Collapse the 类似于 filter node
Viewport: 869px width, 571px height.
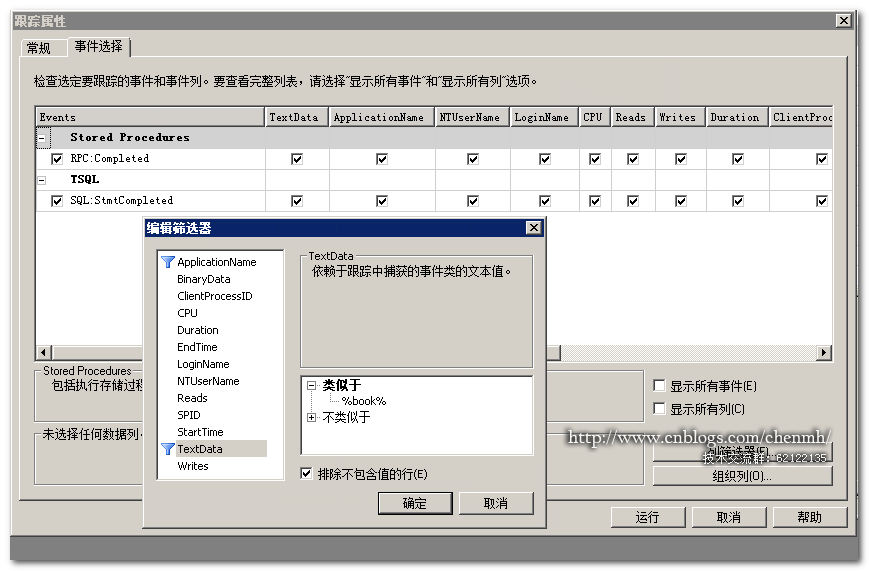[x=311, y=385]
